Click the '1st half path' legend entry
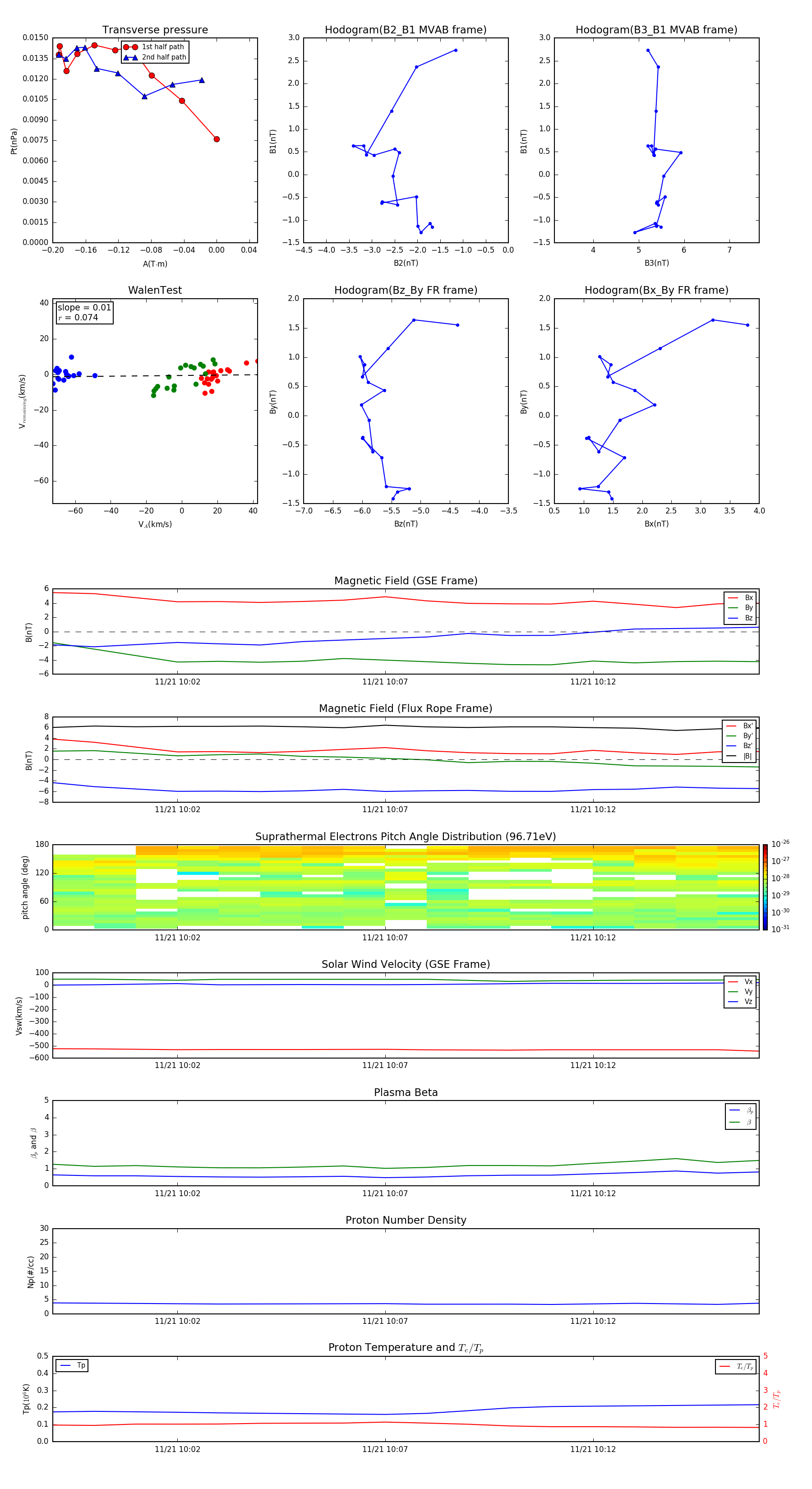 click(x=154, y=47)
